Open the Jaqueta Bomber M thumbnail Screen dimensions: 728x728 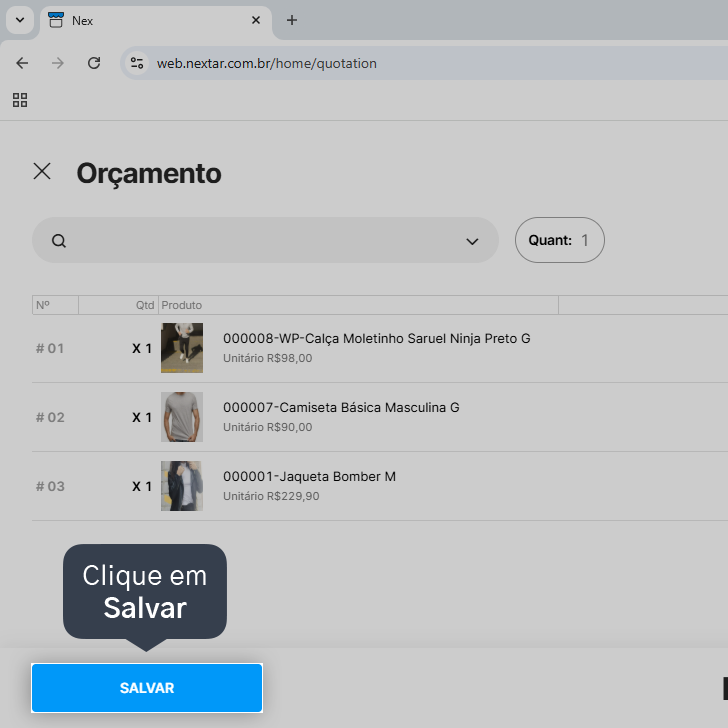(182, 486)
